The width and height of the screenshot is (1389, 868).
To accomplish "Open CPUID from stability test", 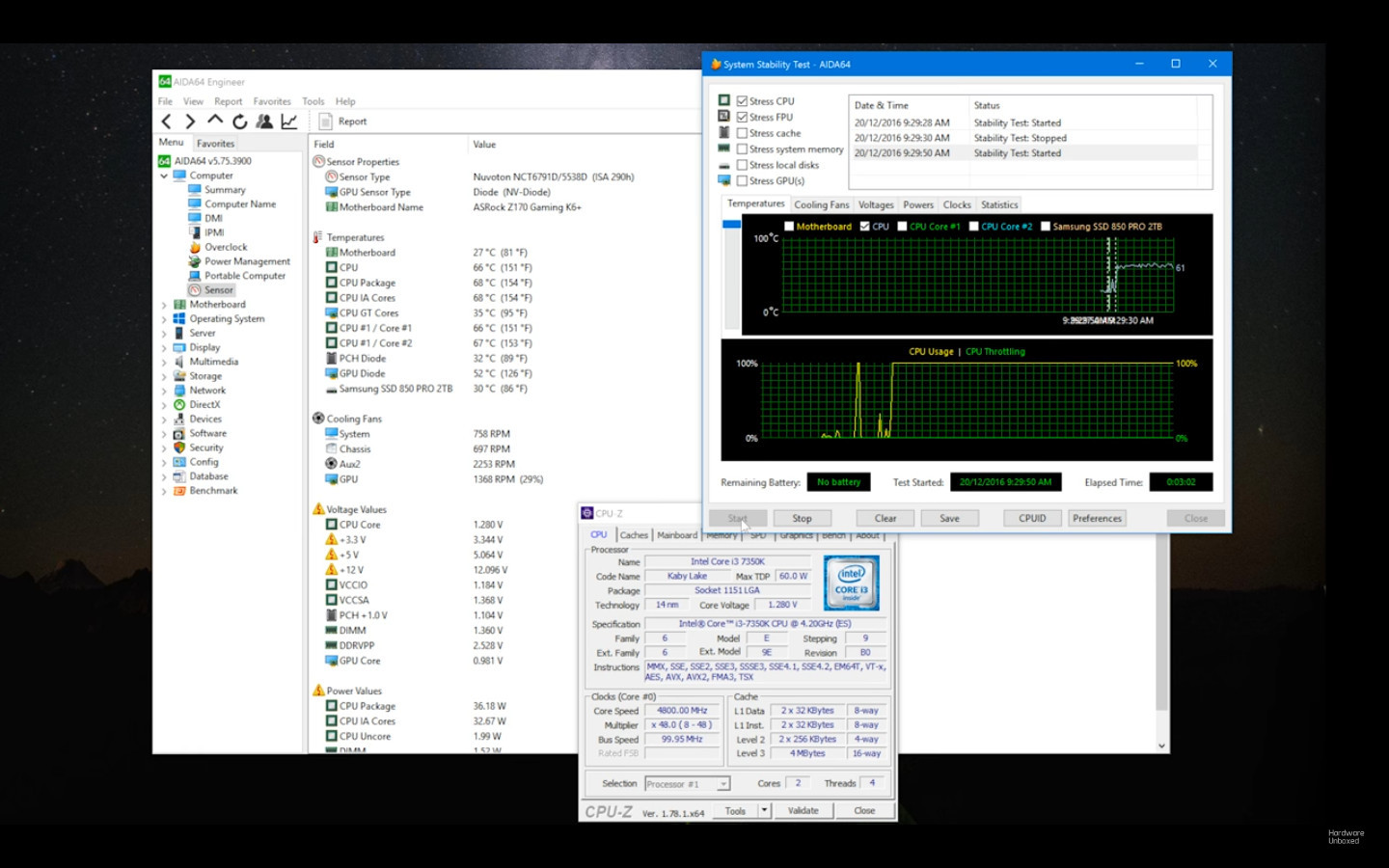I will (x=1032, y=518).
